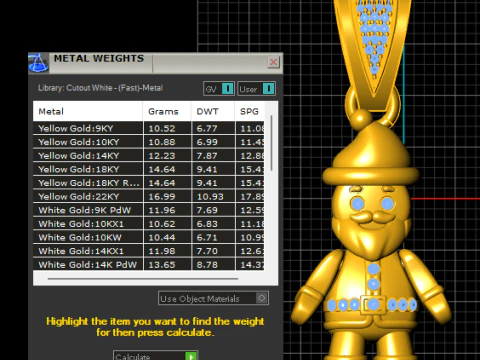
Task: Click the 10.52 grams value
Action: click(x=162, y=129)
